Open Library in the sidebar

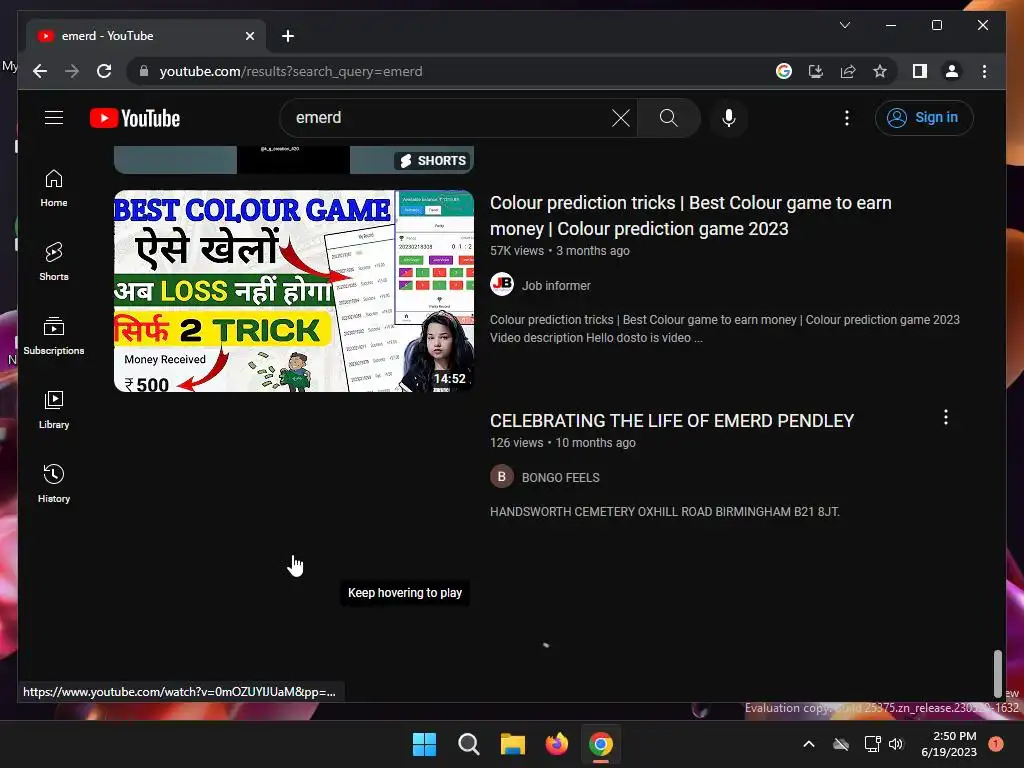54,410
